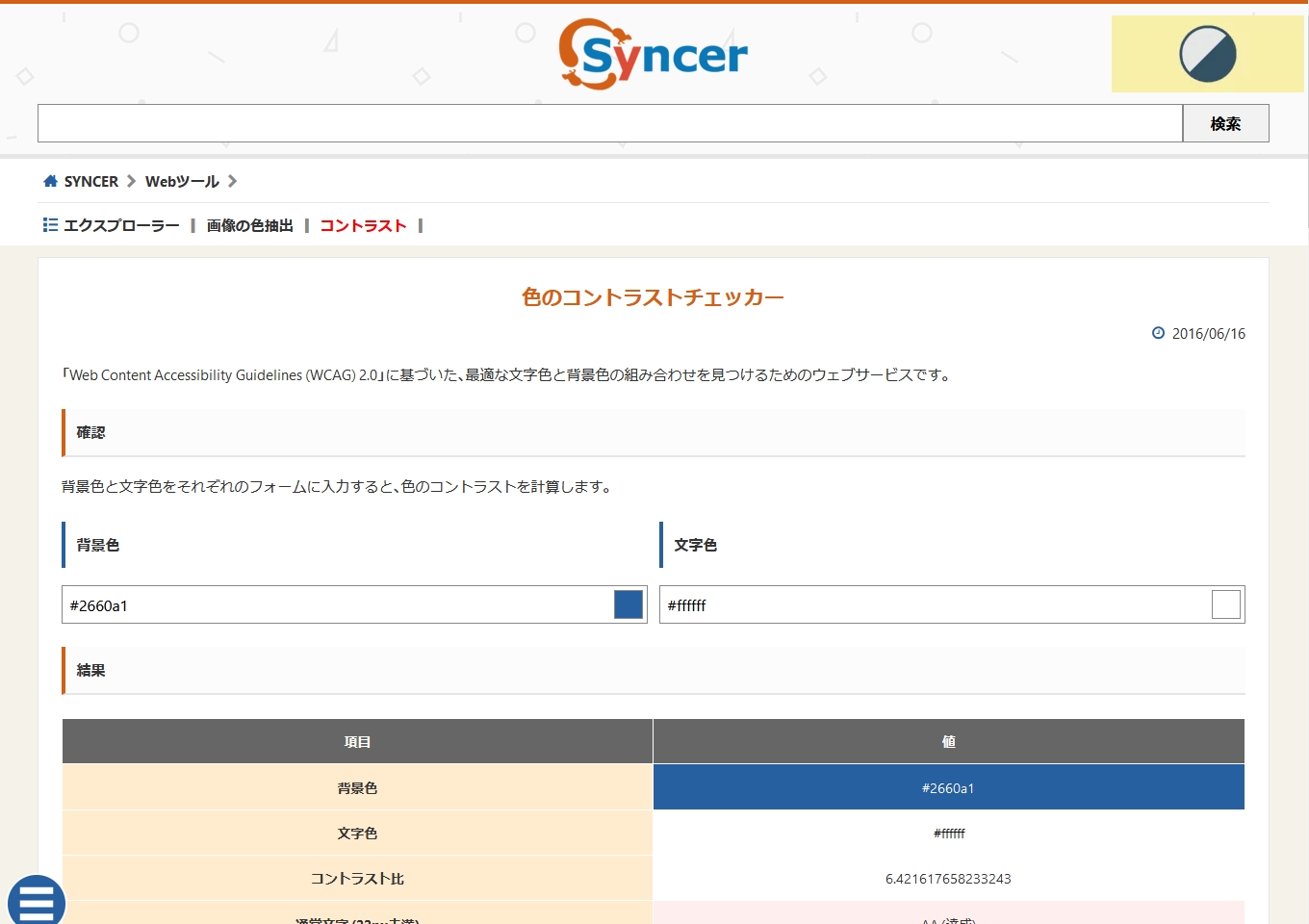Click the #ffffff result cell

pyautogui.click(x=949, y=833)
